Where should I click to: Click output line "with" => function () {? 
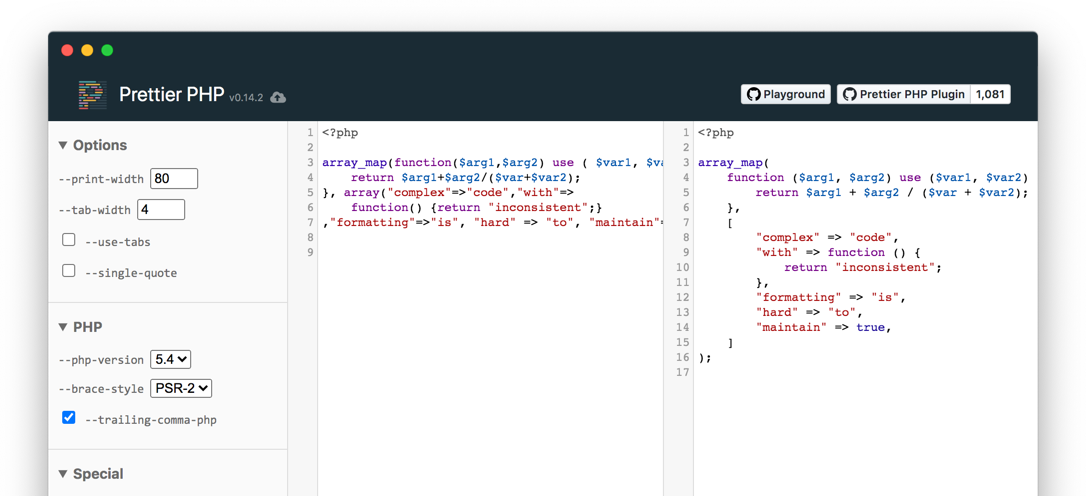[x=839, y=252]
